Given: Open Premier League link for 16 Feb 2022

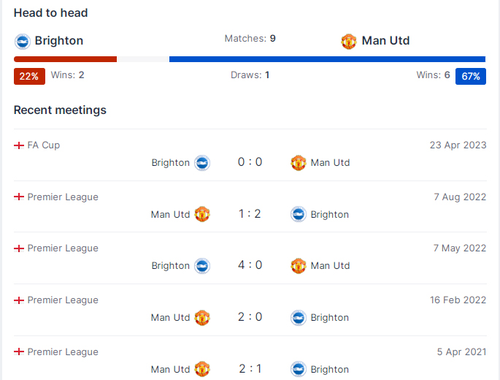Looking at the screenshot, I should [63, 300].
